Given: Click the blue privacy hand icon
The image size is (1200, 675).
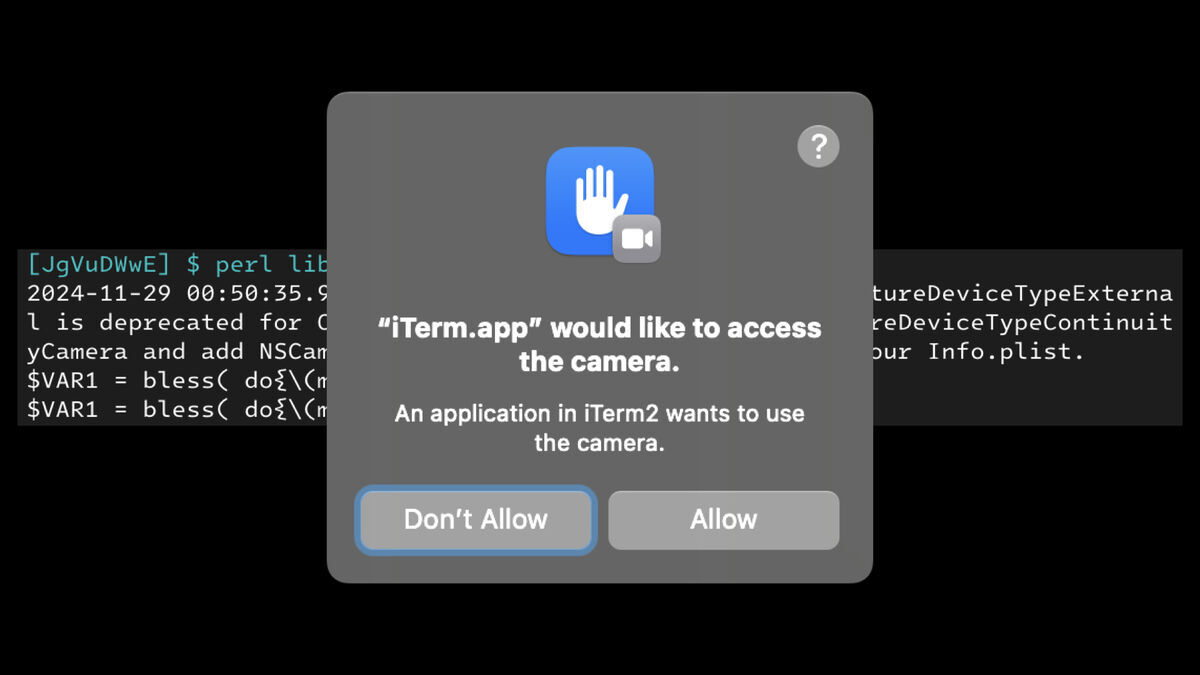Looking at the screenshot, I should (x=600, y=200).
